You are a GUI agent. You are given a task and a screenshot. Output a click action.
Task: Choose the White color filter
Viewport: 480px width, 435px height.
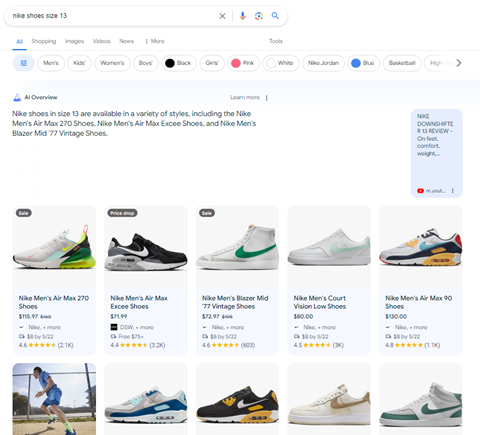click(x=281, y=63)
